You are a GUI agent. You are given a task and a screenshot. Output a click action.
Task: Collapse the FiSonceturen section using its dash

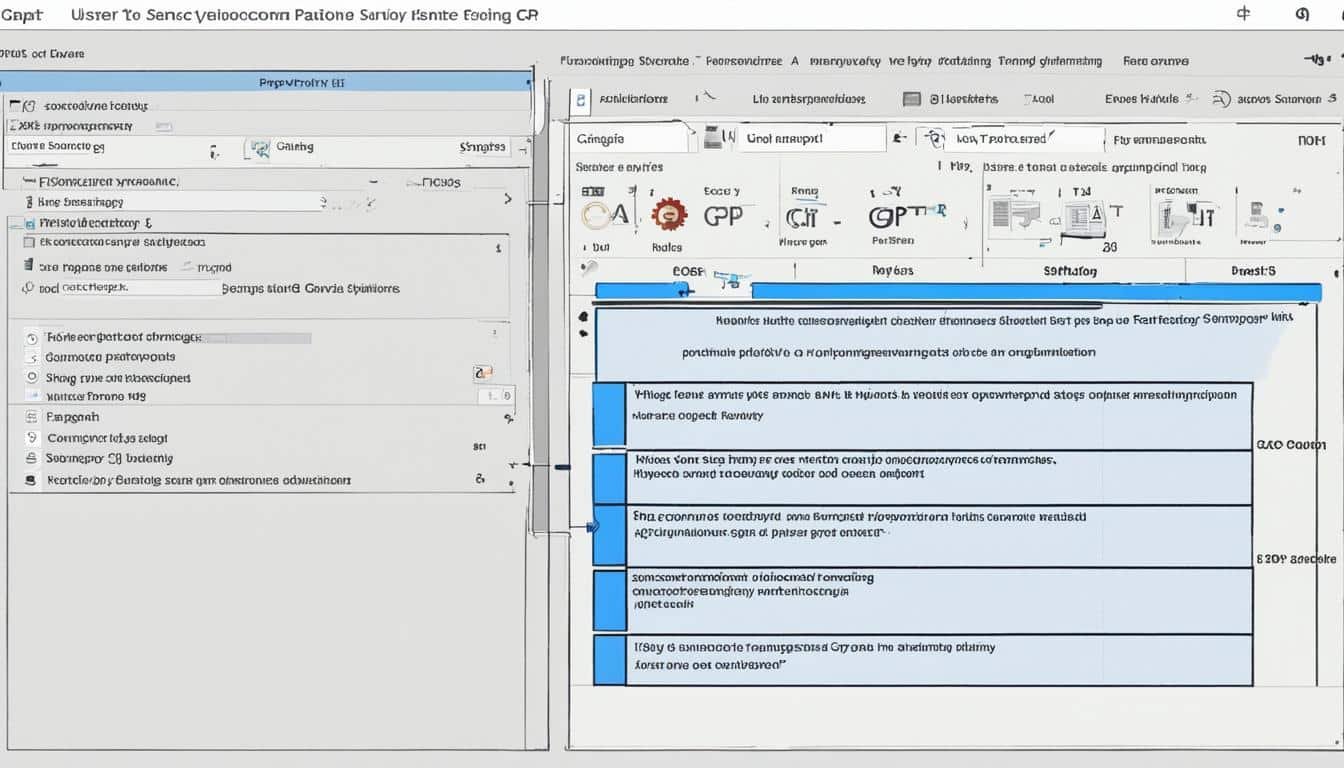coord(373,183)
